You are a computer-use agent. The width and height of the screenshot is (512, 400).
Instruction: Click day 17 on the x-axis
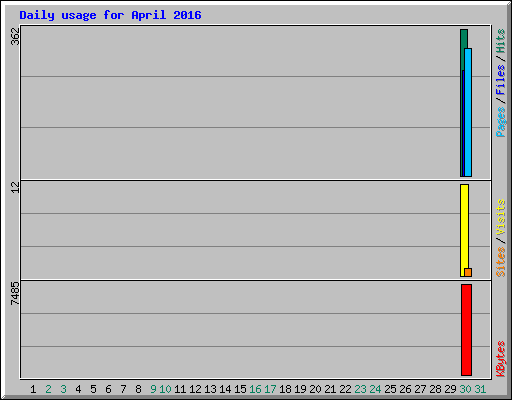[x=270, y=389]
